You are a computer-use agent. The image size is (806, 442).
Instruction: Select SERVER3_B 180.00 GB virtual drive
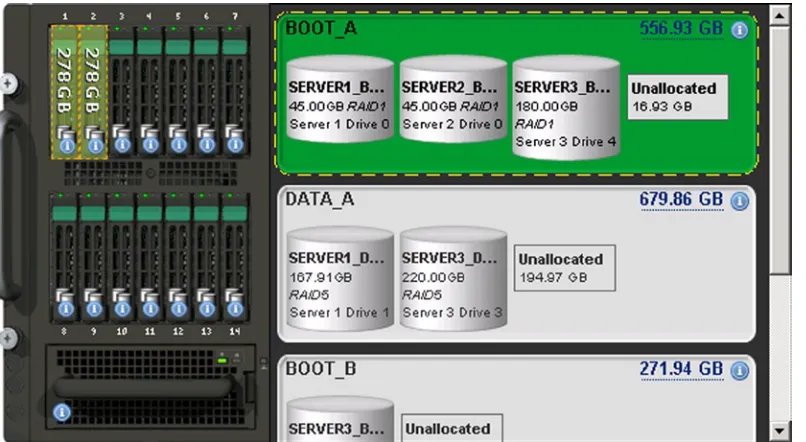click(x=566, y=107)
